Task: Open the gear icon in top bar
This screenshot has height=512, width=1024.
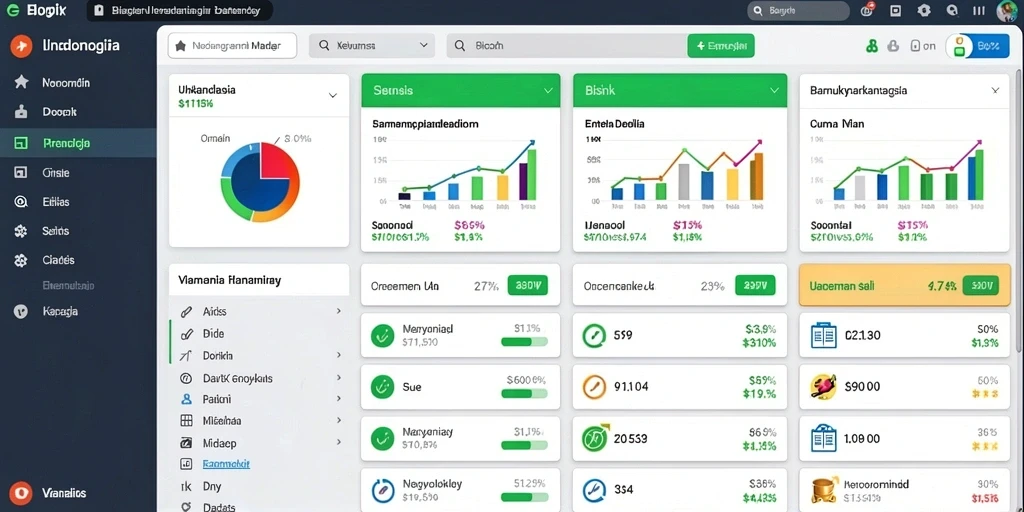Action: [x=923, y=10]
